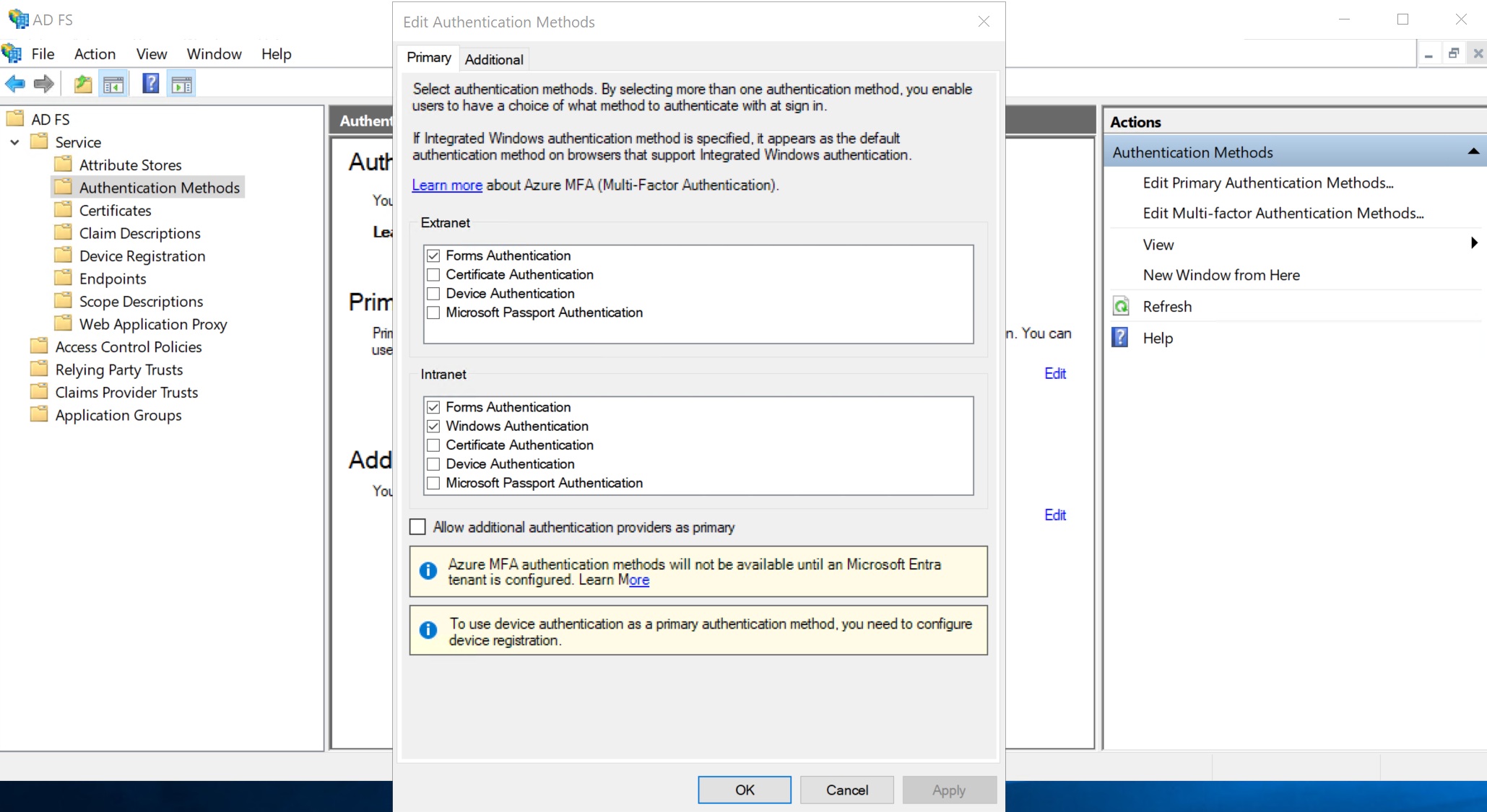Open the Action menu
The image size is (1487, 812).
[95, 53]
